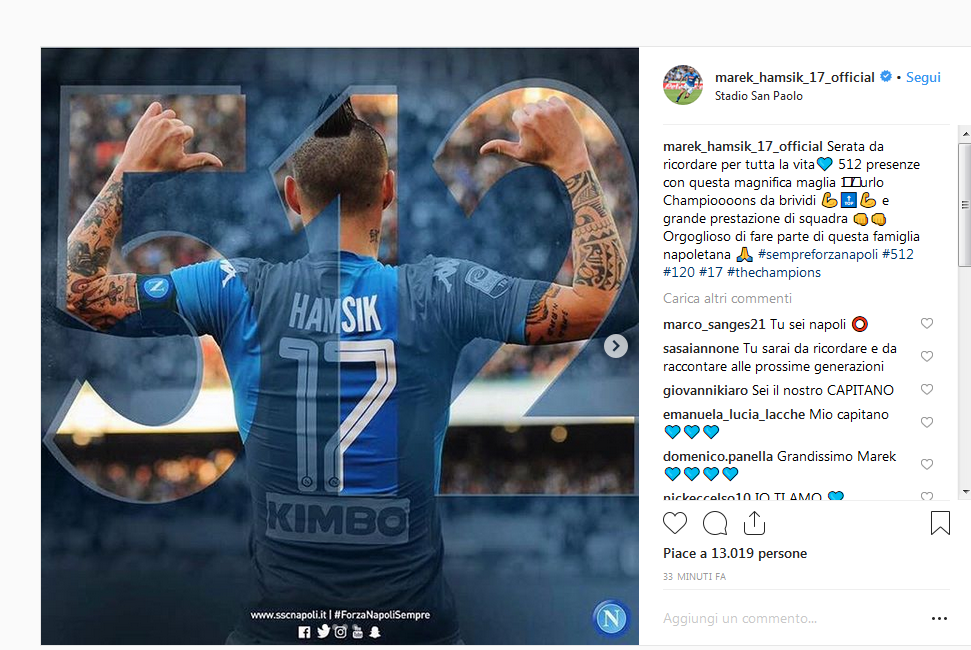Like the giovannikiaro comment
This screenshot has width=971, height=650.
click(x=926, y=389)
